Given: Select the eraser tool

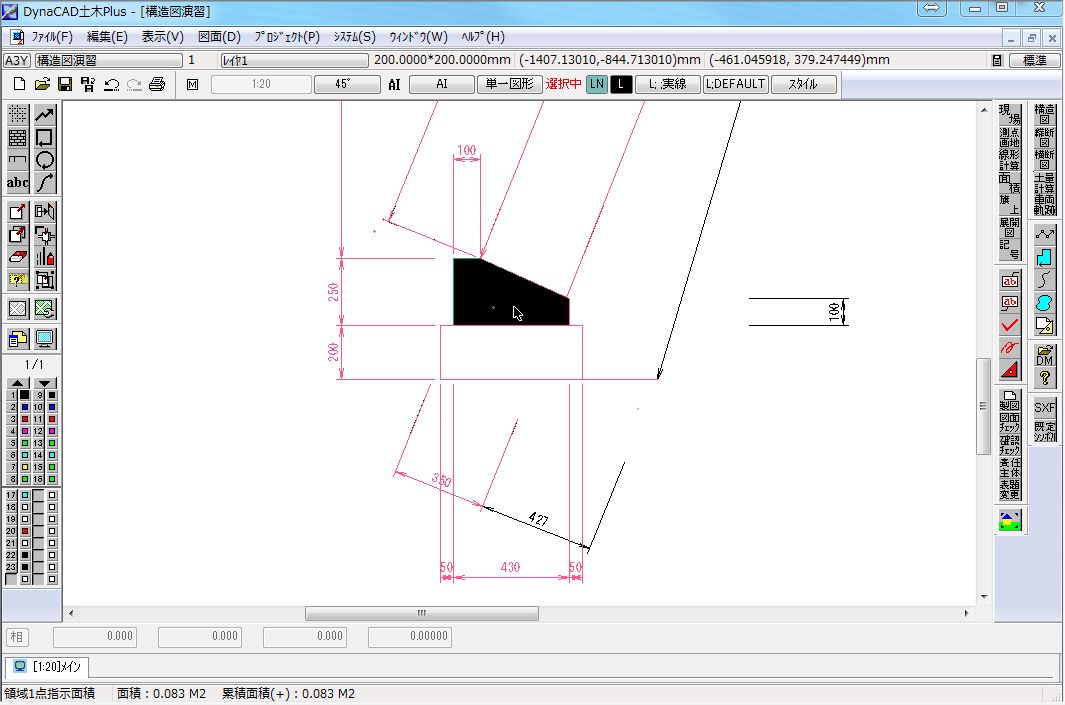Looking at the screenshot, I should pyautogui.click(x=18, y=257).
